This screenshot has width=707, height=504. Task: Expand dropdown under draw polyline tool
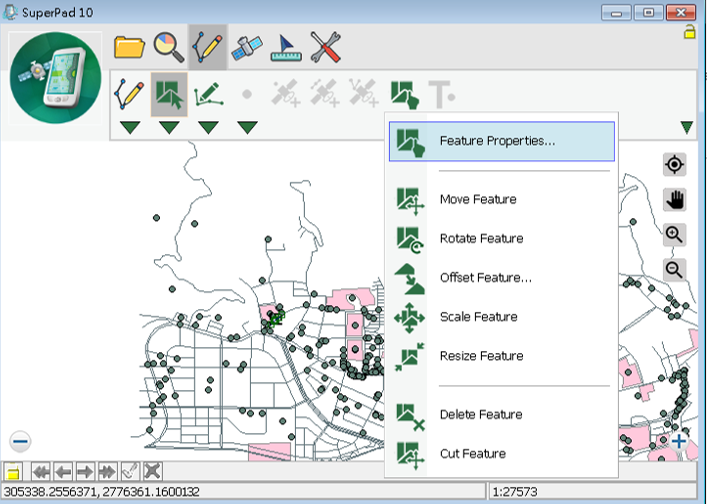[x=130, y=128]
